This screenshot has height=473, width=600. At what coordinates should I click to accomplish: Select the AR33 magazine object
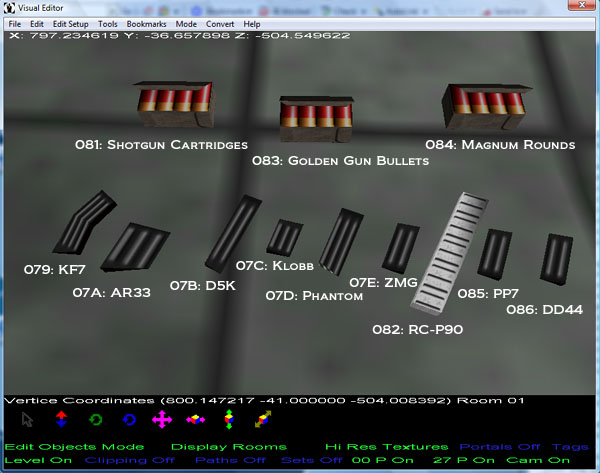click(x=136, y=247)
